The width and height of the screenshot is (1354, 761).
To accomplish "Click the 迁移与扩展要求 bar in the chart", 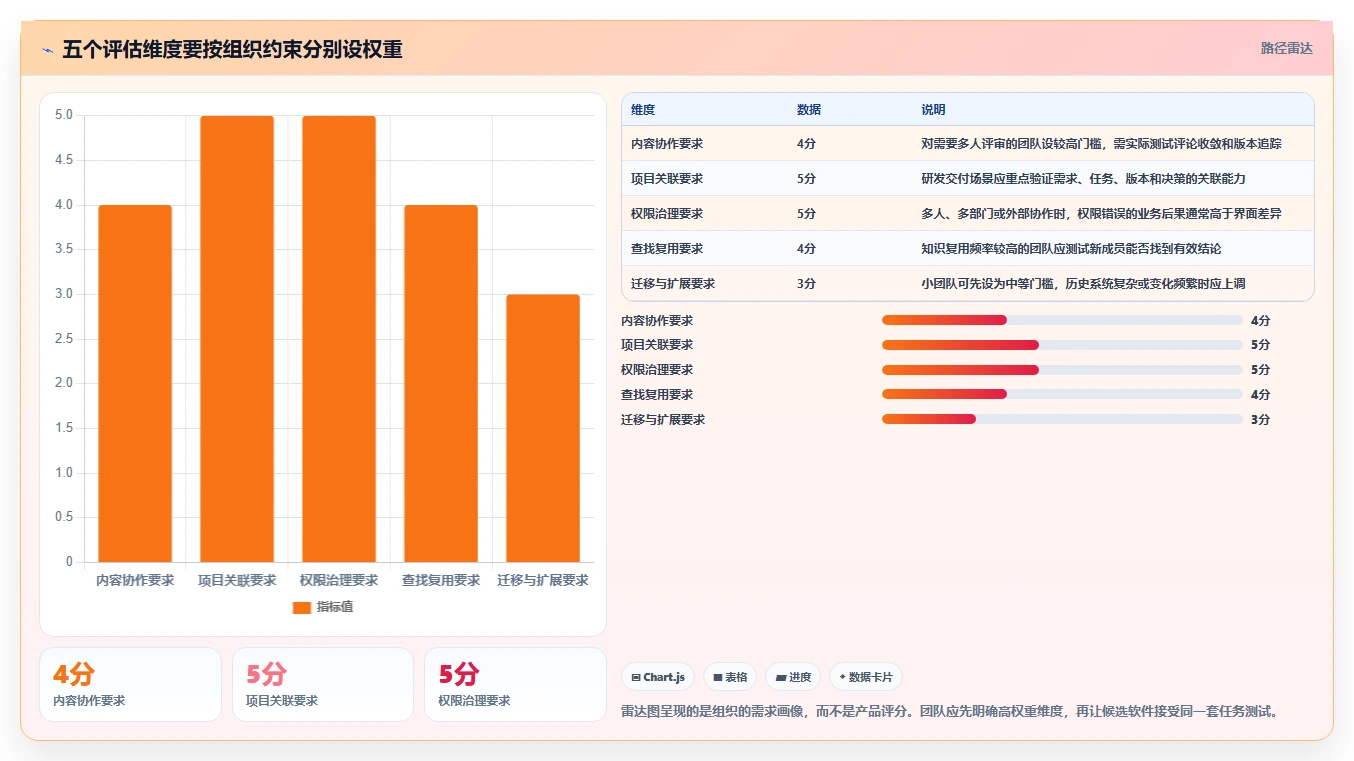I will tap(543, 428).
